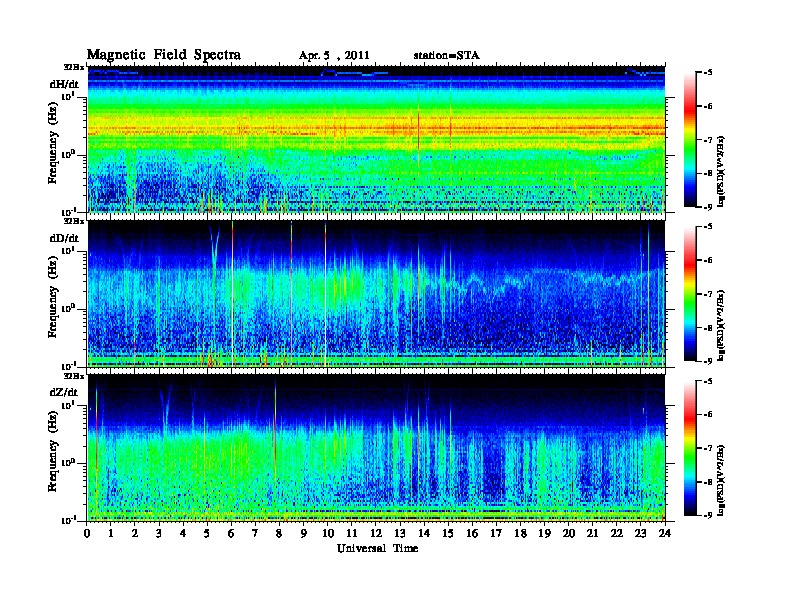Click the "20" tick on Universal Time axis

[568, 533]
